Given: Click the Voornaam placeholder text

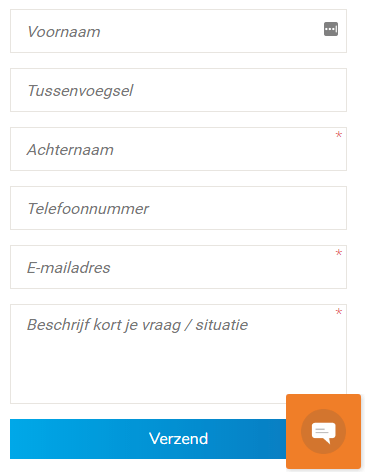Looking at the screenshot, I should pos(64,32).
